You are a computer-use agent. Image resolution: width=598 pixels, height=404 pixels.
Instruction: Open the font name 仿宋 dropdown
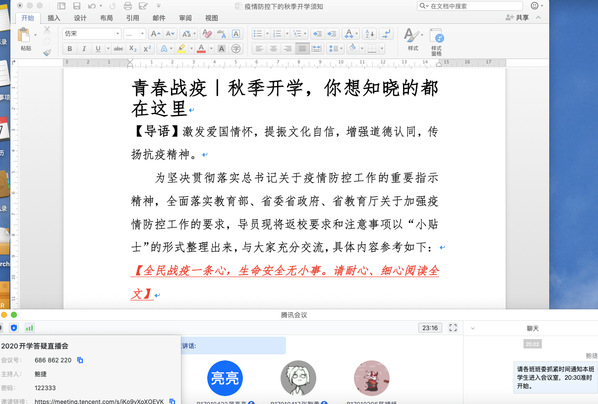92,34
